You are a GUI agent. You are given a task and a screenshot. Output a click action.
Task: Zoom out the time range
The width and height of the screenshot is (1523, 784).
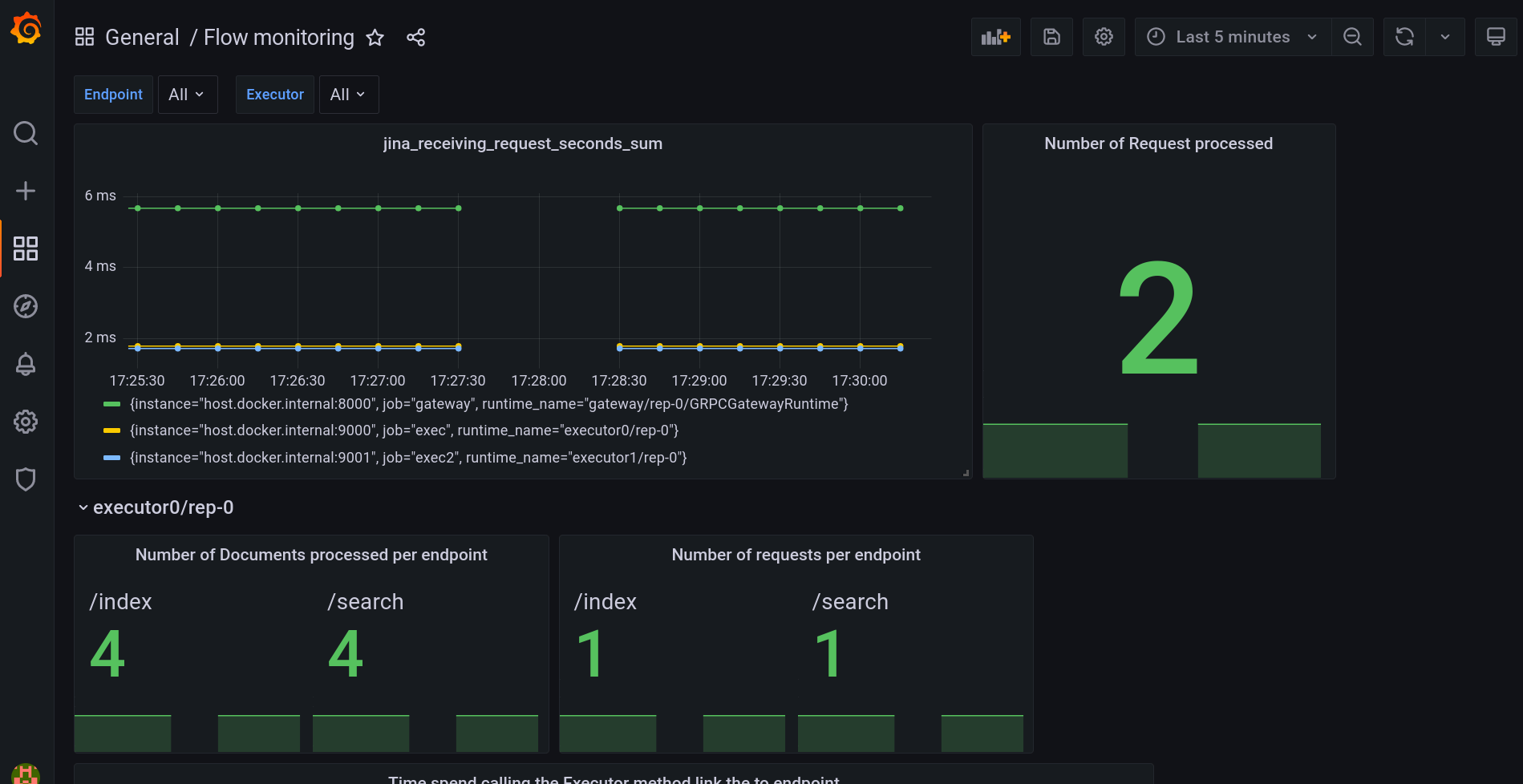(1352, 37)
